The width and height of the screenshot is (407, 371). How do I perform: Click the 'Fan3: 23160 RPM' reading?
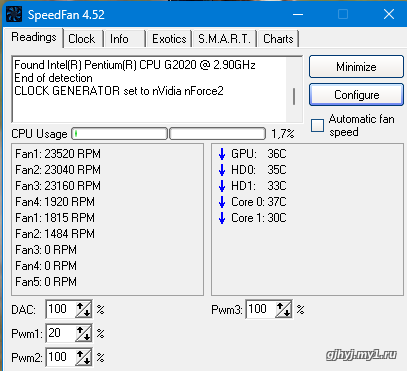coord(58,186)
